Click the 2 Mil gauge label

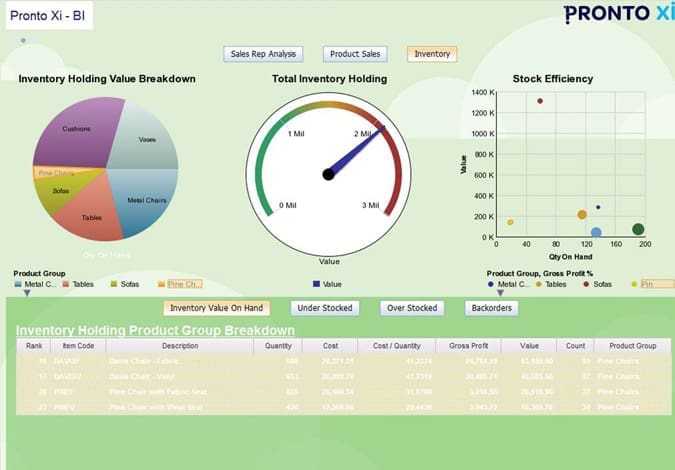[x=363, y=134]
